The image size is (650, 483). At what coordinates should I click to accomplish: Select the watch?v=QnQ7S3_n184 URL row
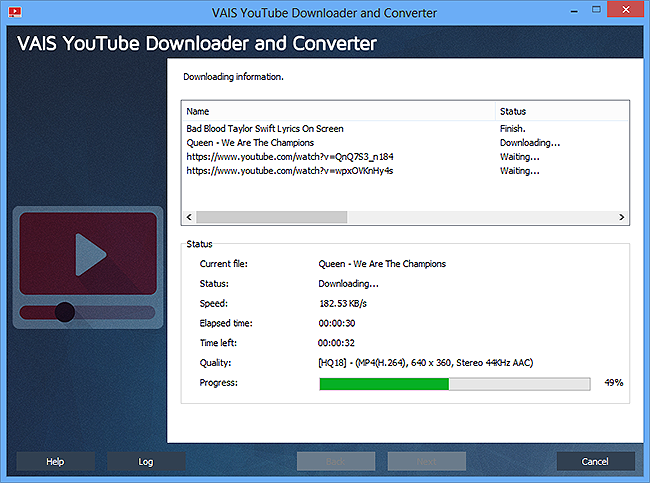tap(405, 157)
